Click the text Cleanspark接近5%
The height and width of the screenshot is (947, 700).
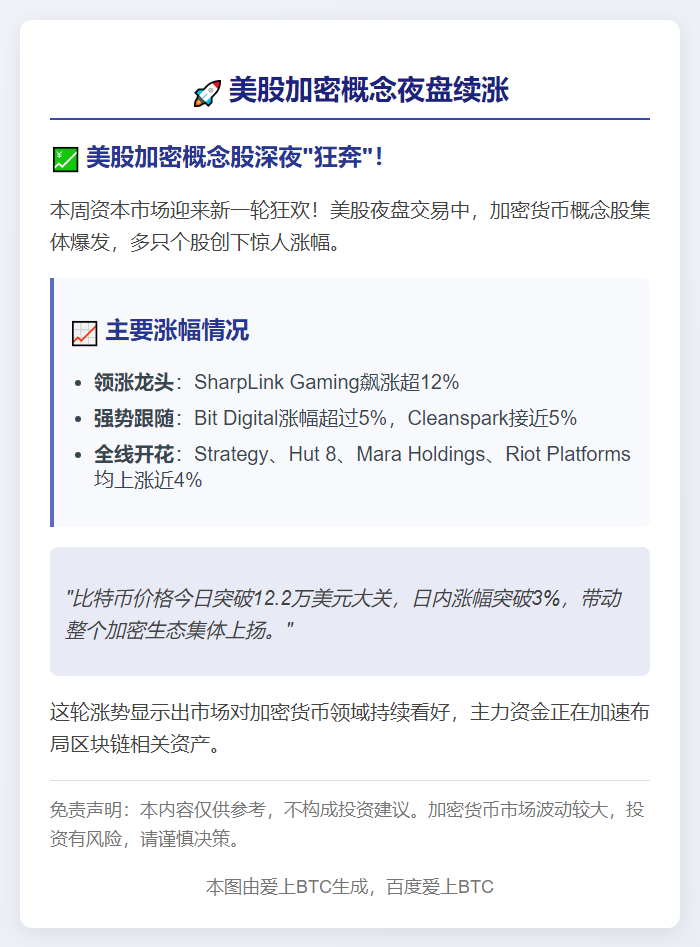tap(492, 418)
